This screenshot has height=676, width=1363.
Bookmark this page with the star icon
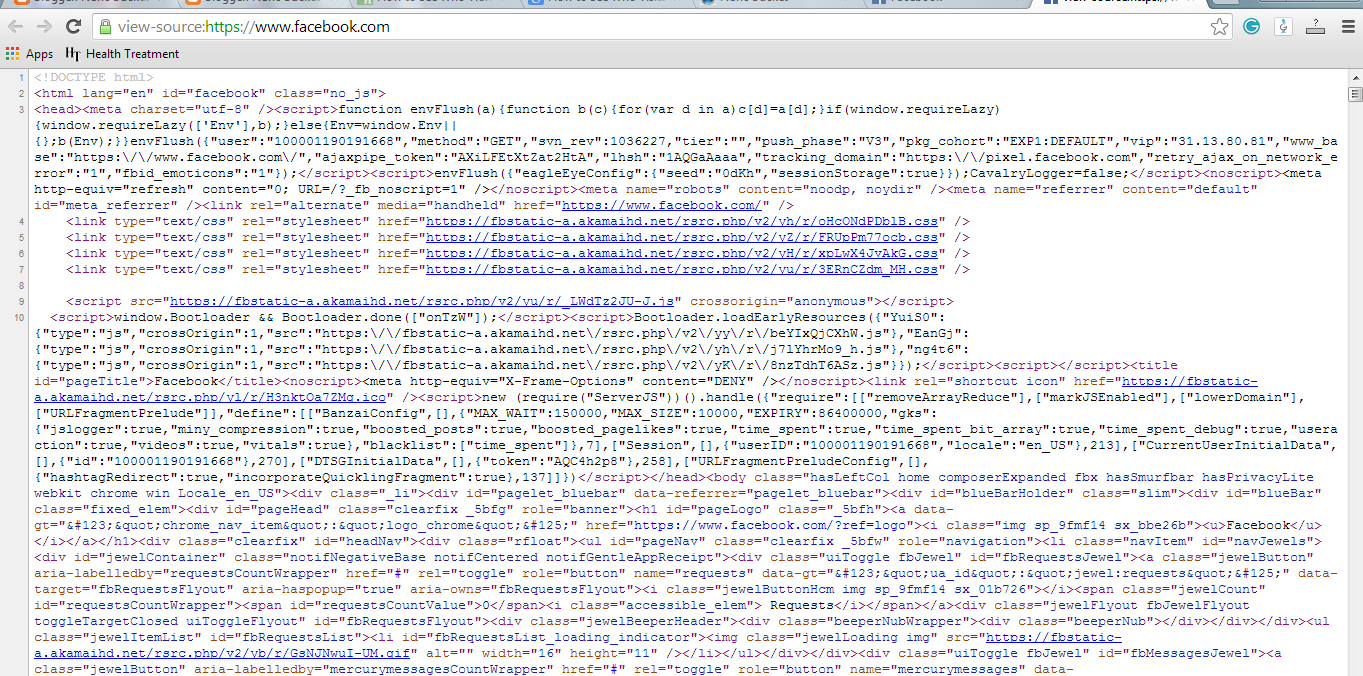click(1219, 27)
